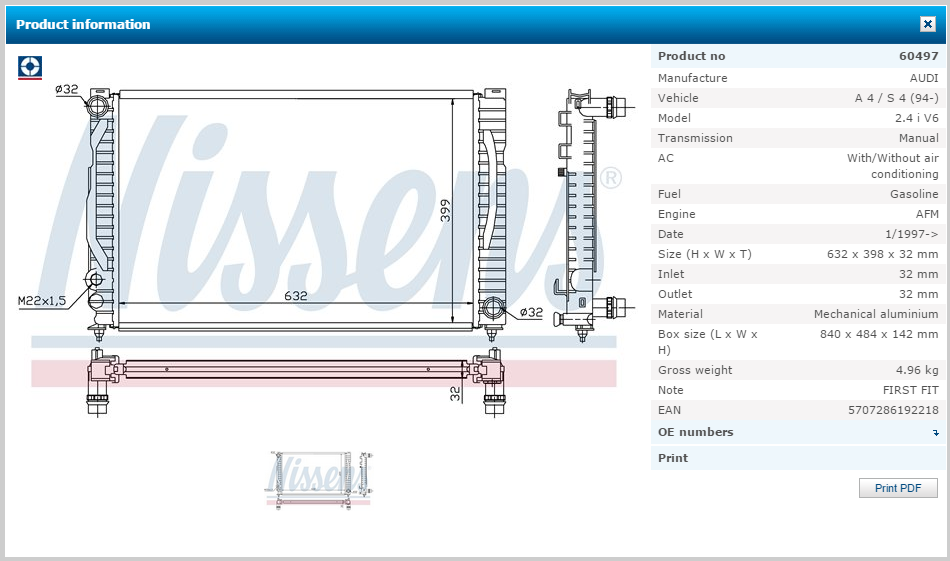This screenshot has height=561, width=950.
Task: Click the Material value Mechanical aluminium
Action: tap(876, 314)
